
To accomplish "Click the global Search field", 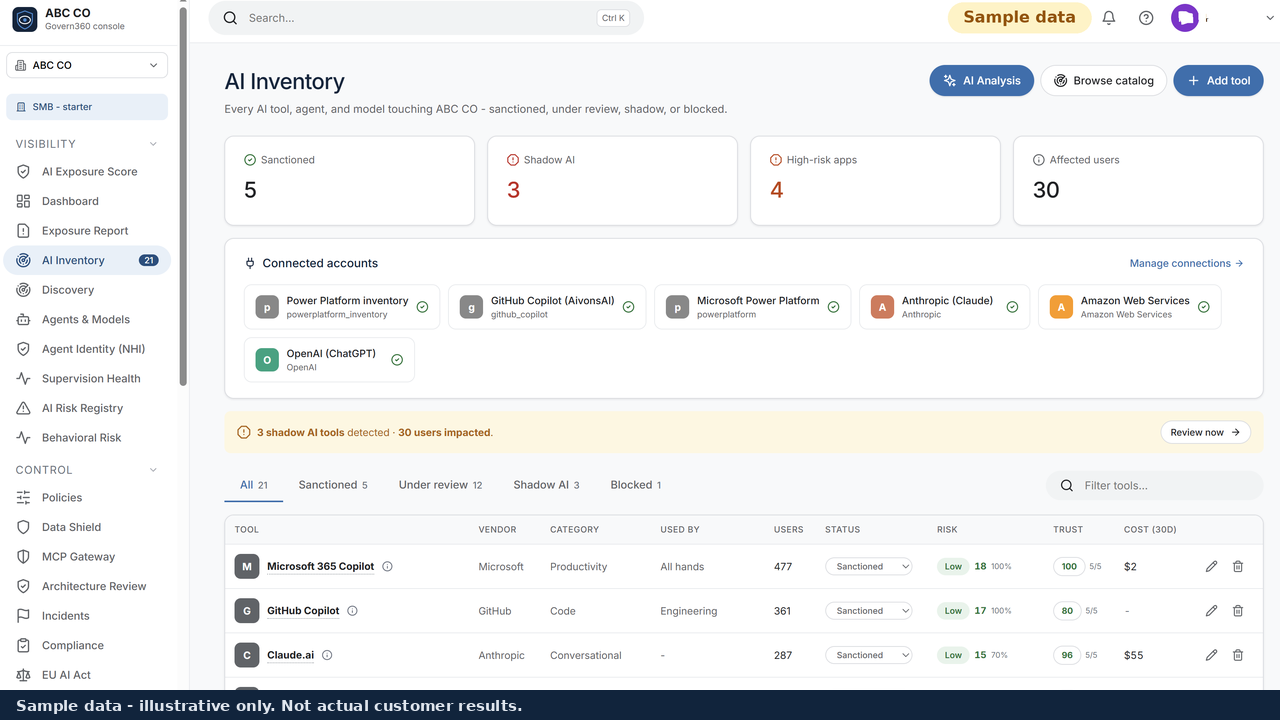I will point(426,18).
